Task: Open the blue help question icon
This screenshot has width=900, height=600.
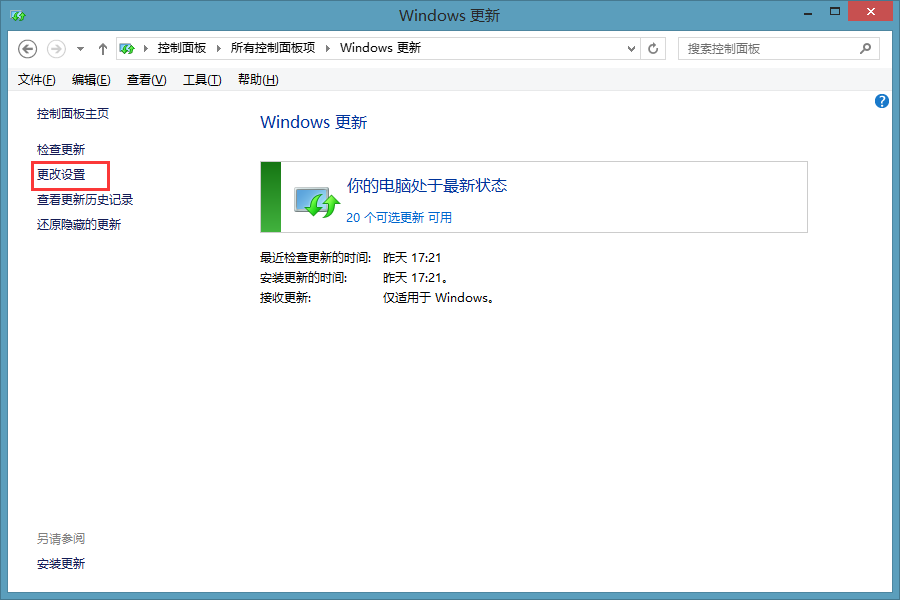Action: [x=882, y=101]
